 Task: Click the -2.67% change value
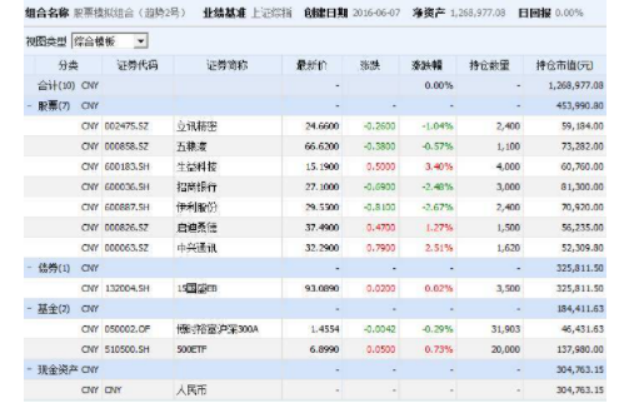click(x=438, y=207)
